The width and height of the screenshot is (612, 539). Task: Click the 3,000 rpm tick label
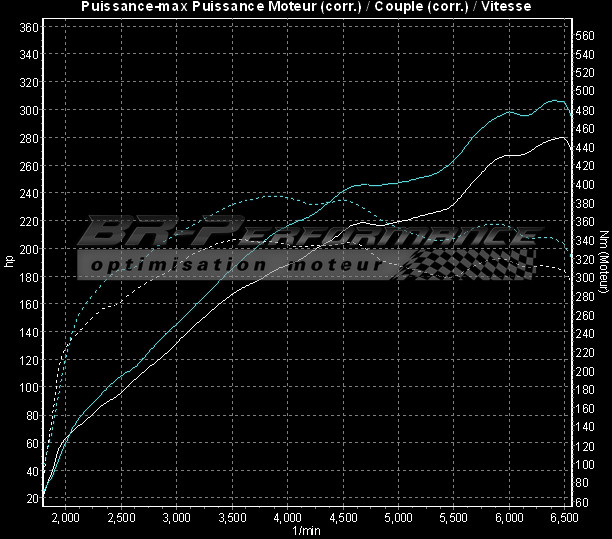(x=176, y=518)
